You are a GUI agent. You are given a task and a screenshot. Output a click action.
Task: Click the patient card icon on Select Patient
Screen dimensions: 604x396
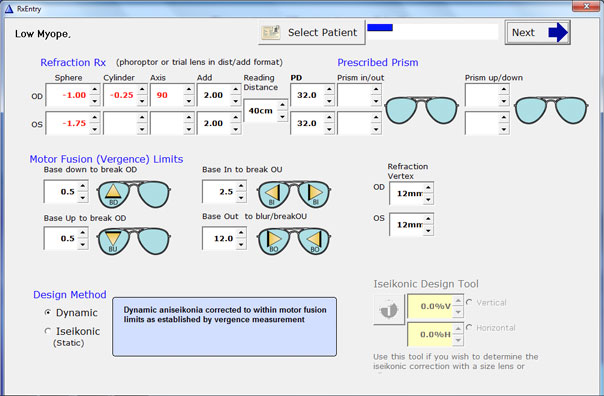point(271,32)
